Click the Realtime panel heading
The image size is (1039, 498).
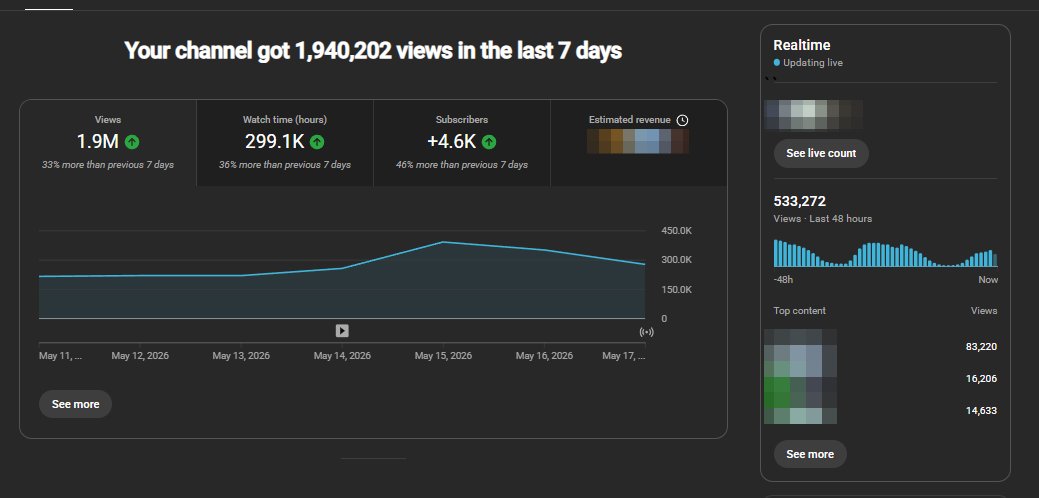point(802,45)
